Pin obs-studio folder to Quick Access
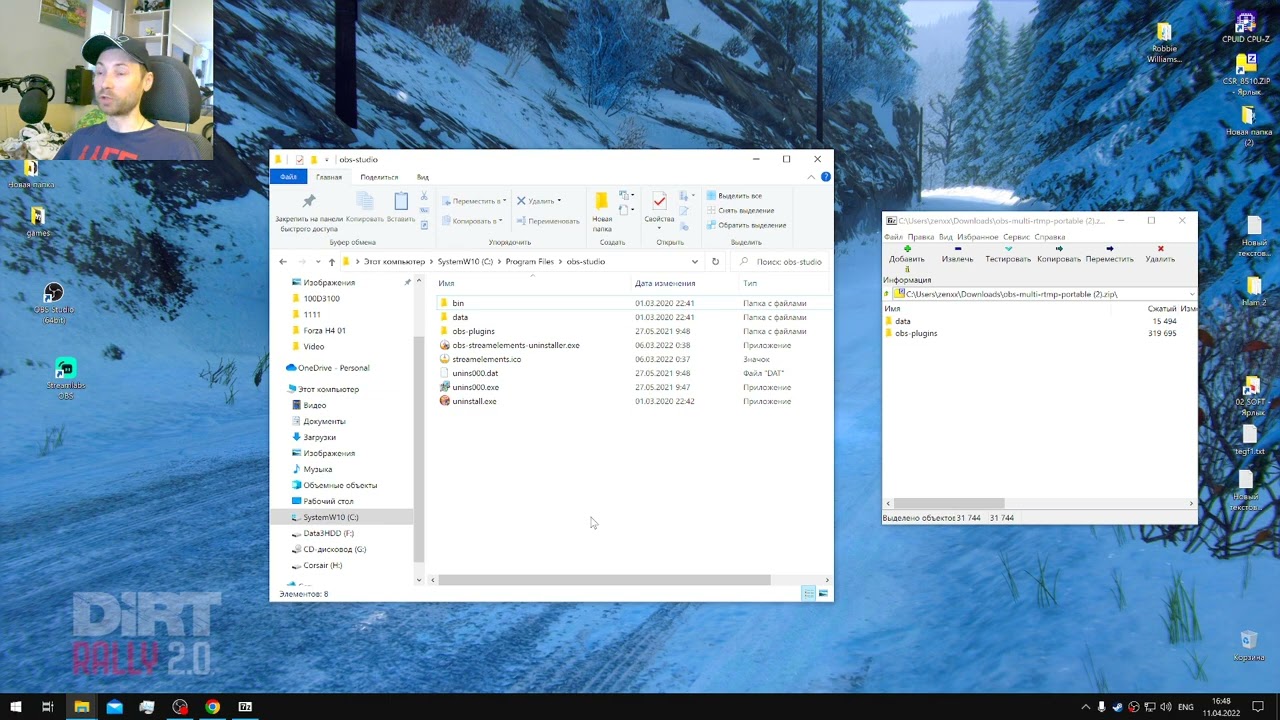 point(308,213)
